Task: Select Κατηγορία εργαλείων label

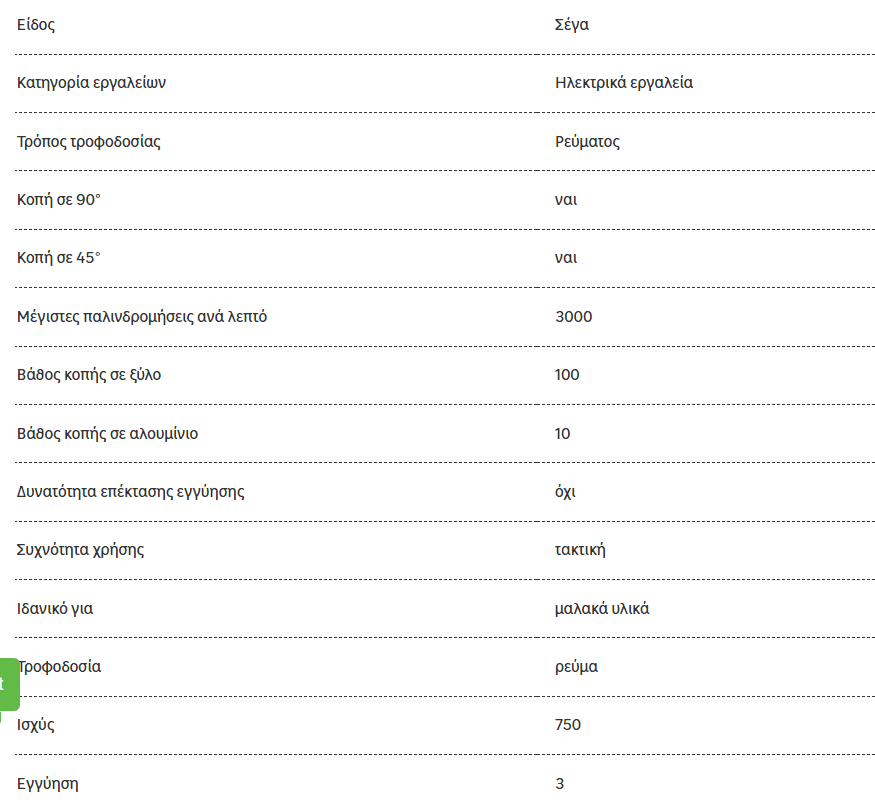Action: [x=91, y=83]
